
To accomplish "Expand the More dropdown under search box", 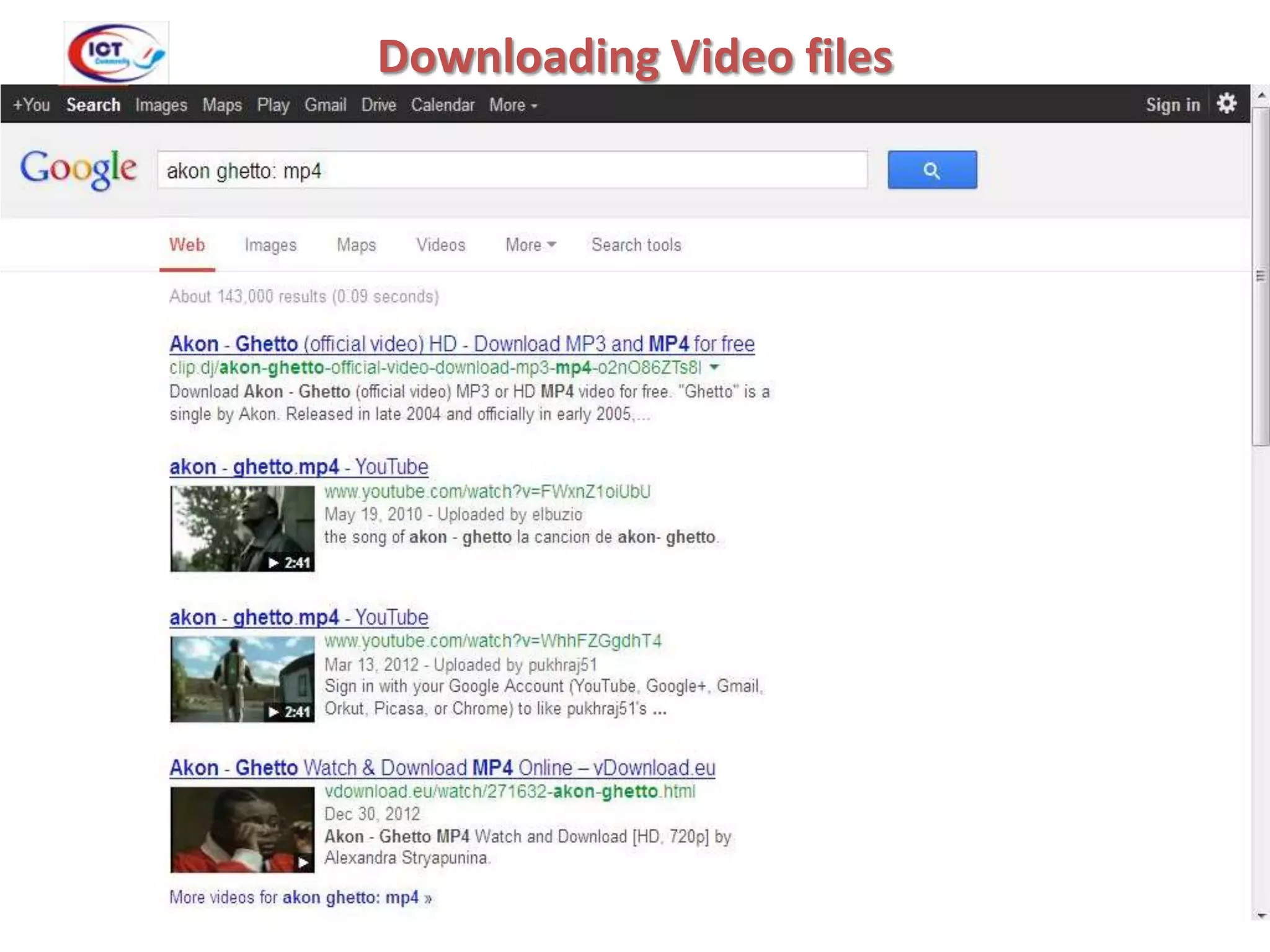I will pyautogui.click(x=531, y=245).
